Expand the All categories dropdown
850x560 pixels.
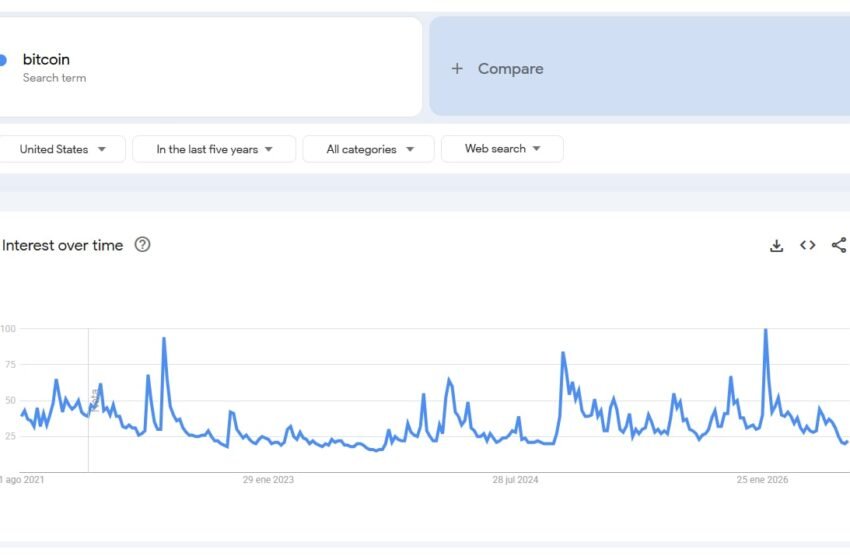tap(369, 149)
